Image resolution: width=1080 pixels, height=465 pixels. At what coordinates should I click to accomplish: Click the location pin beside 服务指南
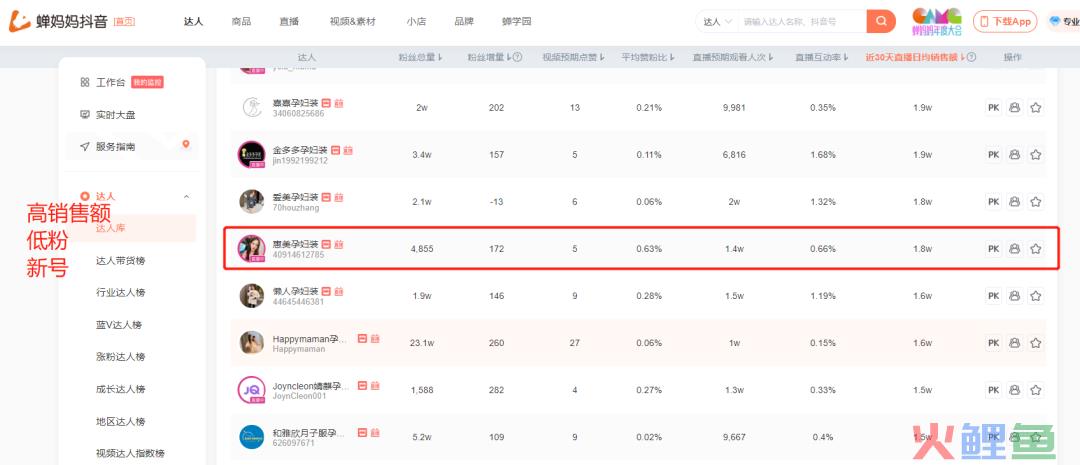coord(185,144)
